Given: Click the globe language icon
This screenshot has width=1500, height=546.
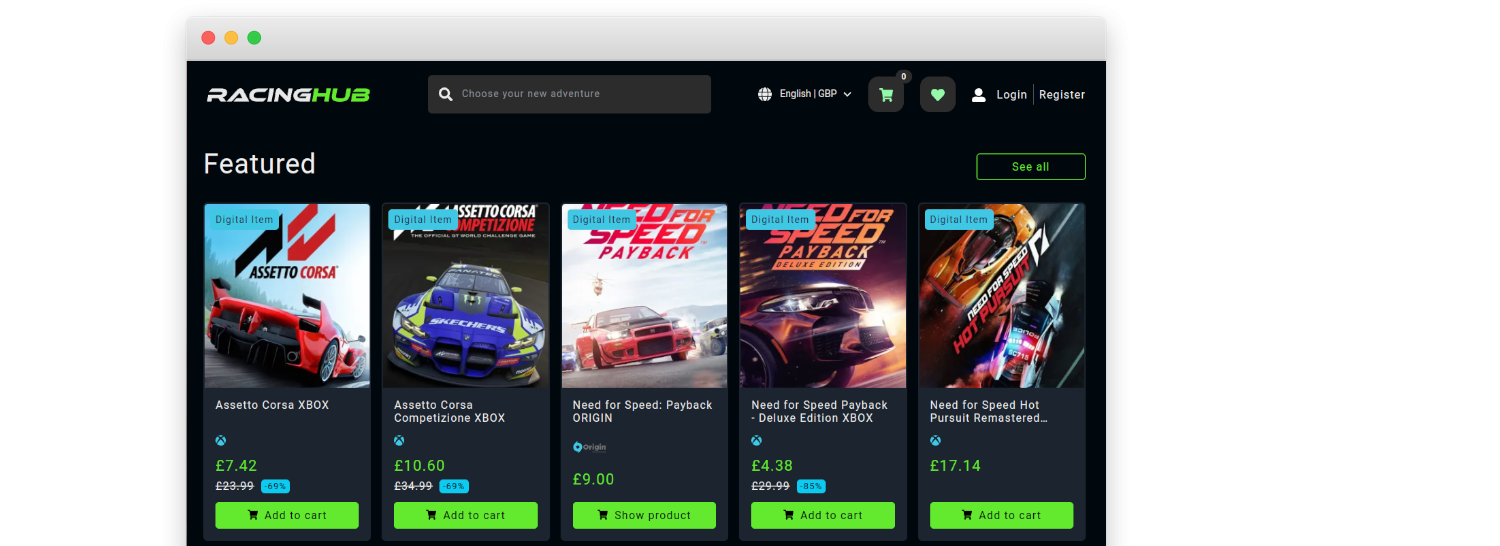Looking at the screenshot, I should [x=765, y=94].
